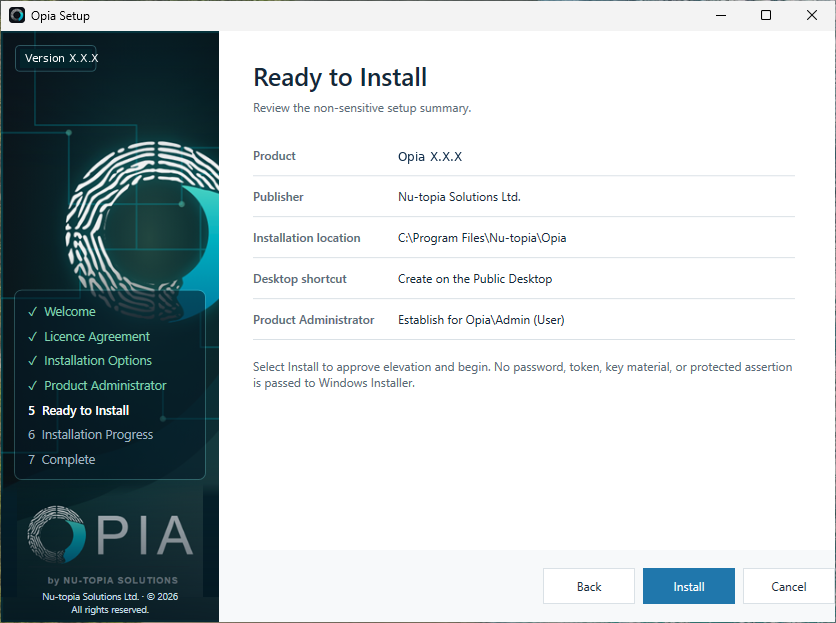Go Back to previous step

click(589, 586)
